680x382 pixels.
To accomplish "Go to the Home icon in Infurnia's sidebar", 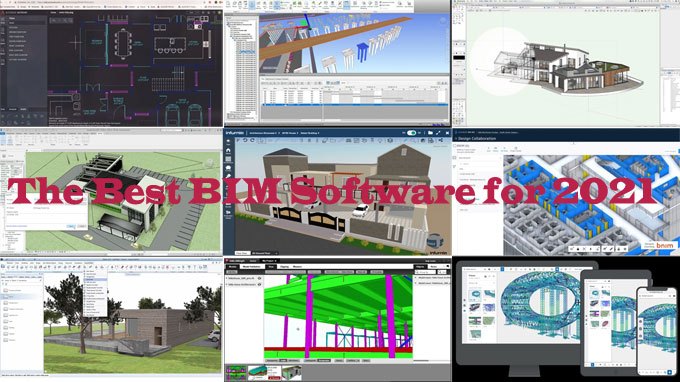I will pyautogui.click(x=229, y=150).
